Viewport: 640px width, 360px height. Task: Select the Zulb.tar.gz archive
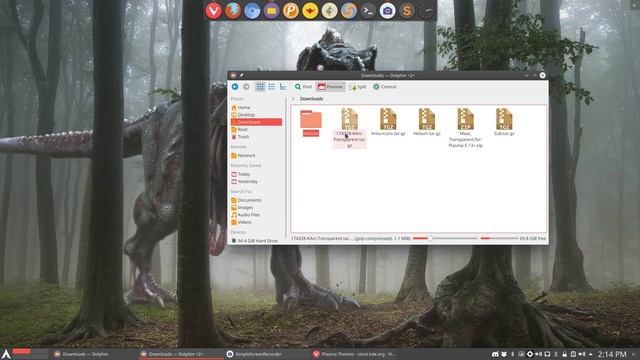504,122
